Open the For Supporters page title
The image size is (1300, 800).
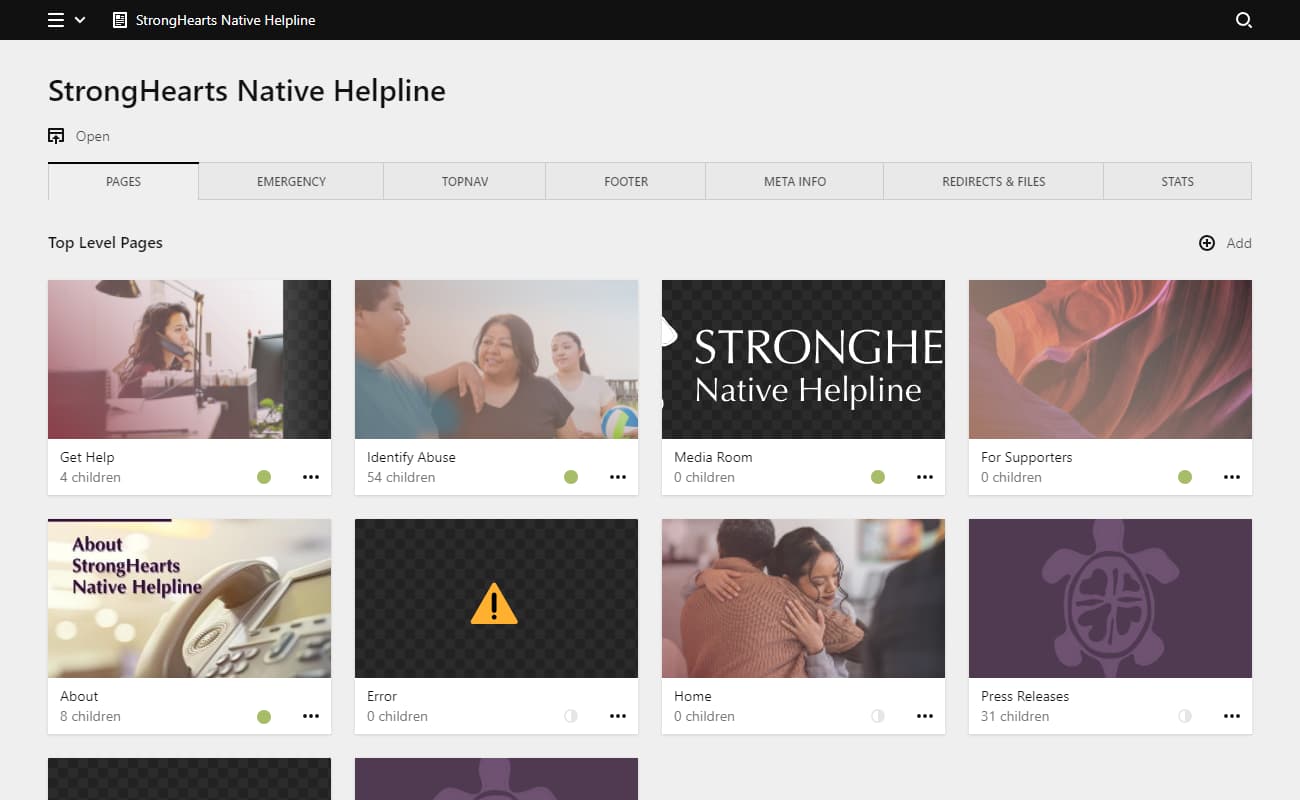1027,457
